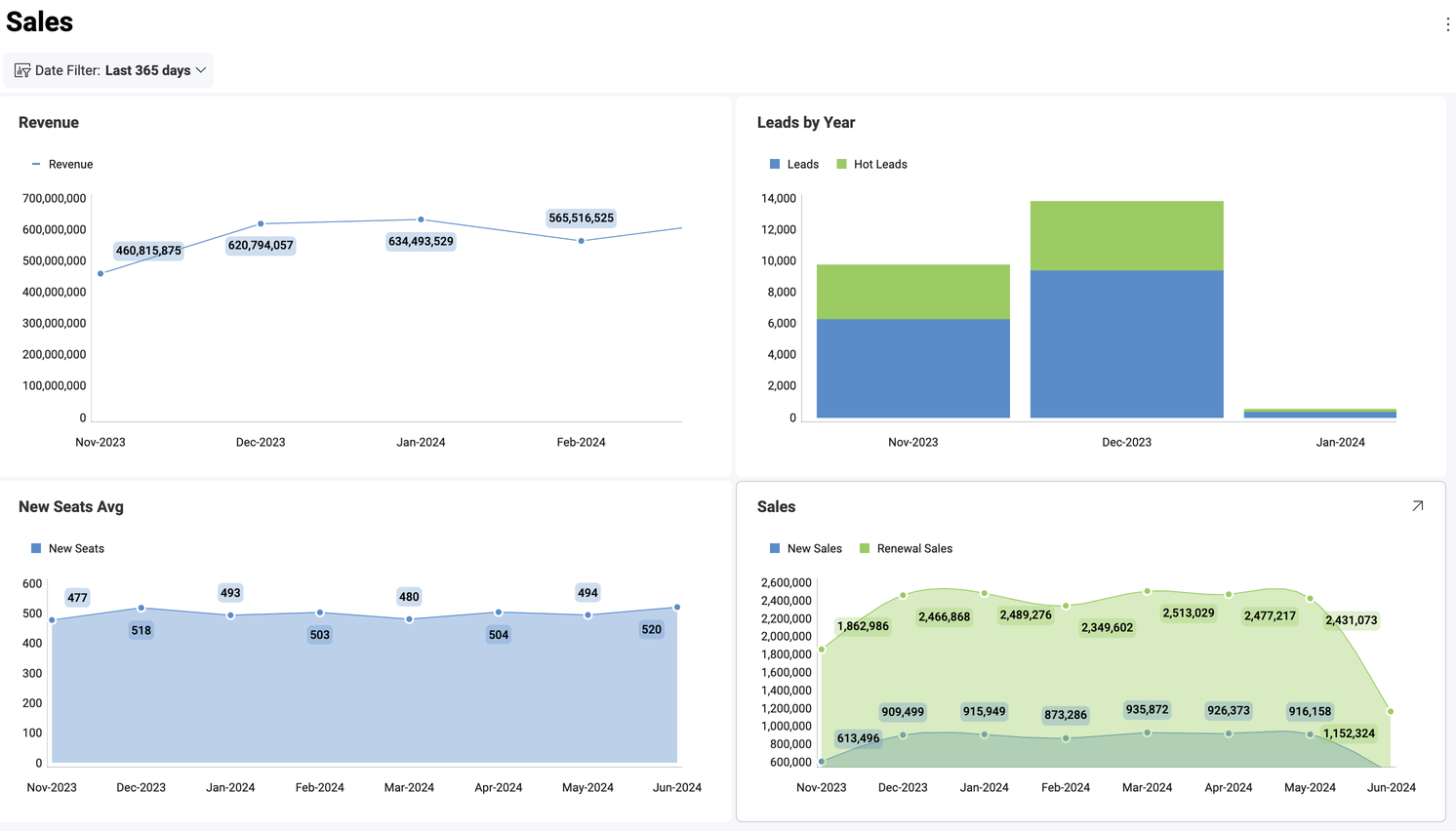The width and height of the screenshot is (1456, 831).
Task: Select the 2,349,602 renewal sales label
Action: tap(1108, 627)
